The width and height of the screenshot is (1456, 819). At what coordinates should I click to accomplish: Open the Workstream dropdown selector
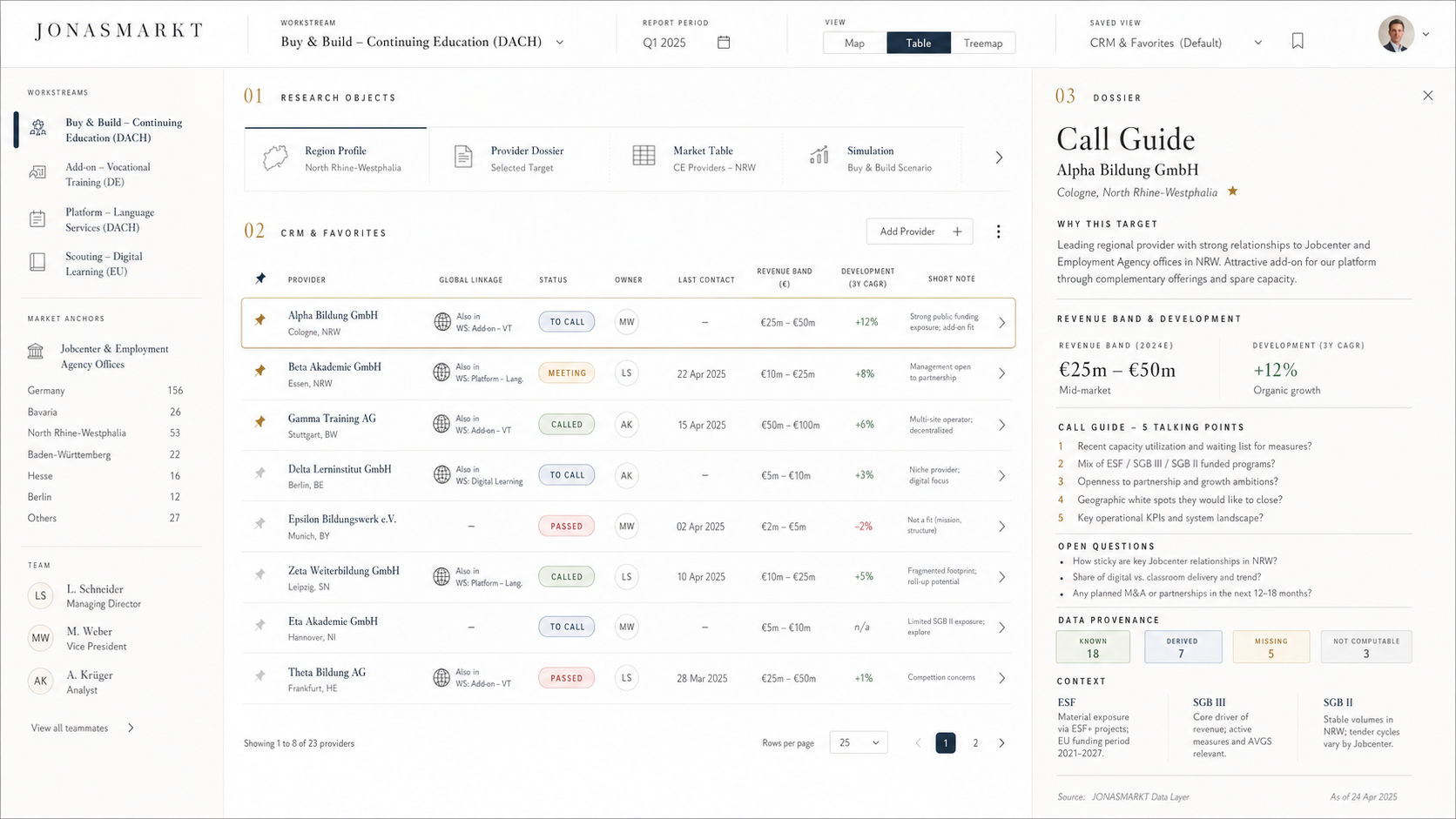(x=422, y=42)
